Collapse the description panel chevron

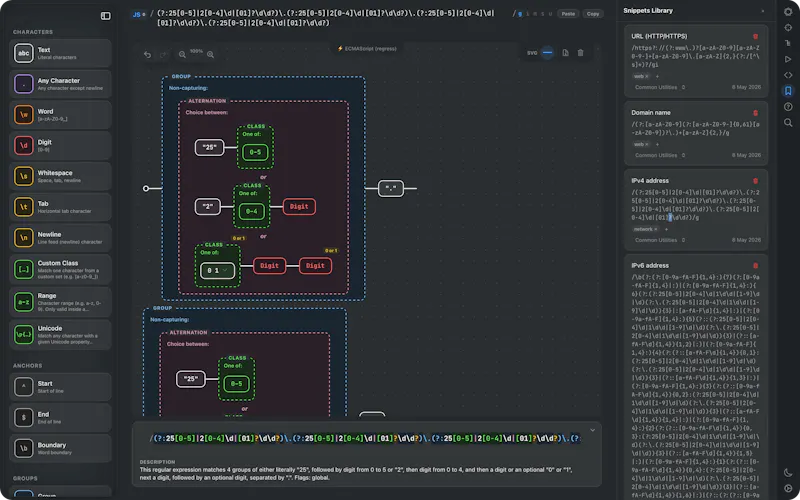592,431
